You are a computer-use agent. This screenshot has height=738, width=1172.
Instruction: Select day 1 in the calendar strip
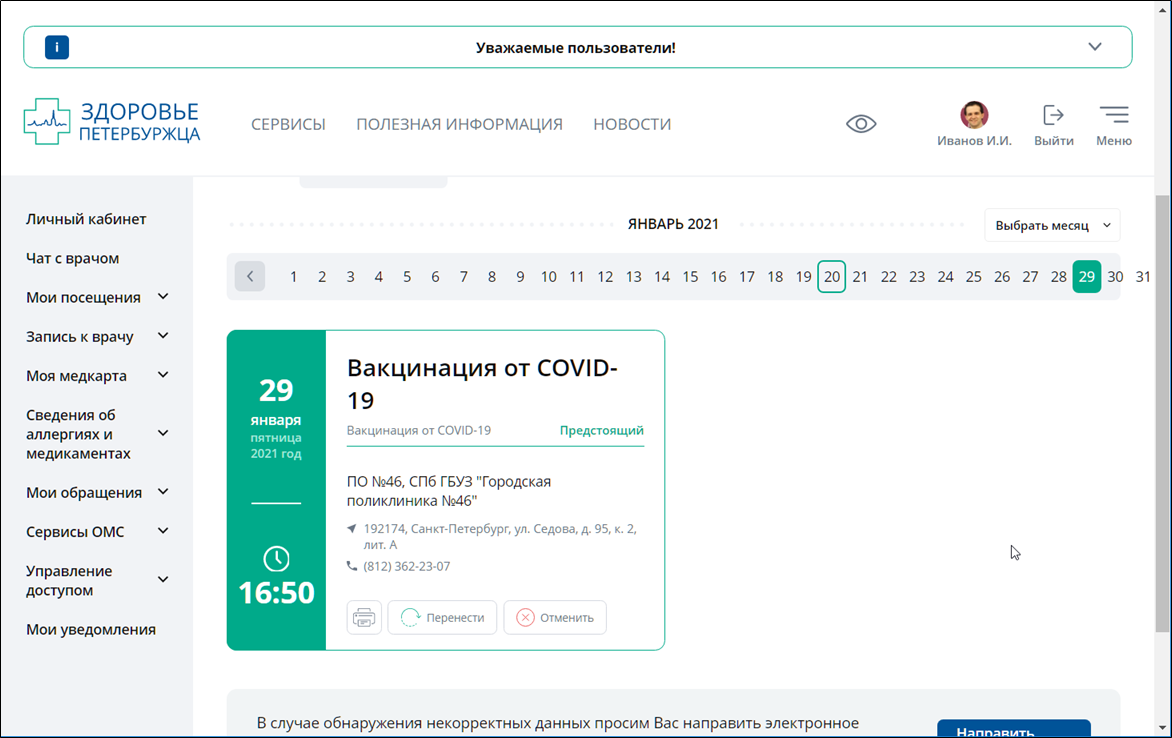(x=294, y=277)
